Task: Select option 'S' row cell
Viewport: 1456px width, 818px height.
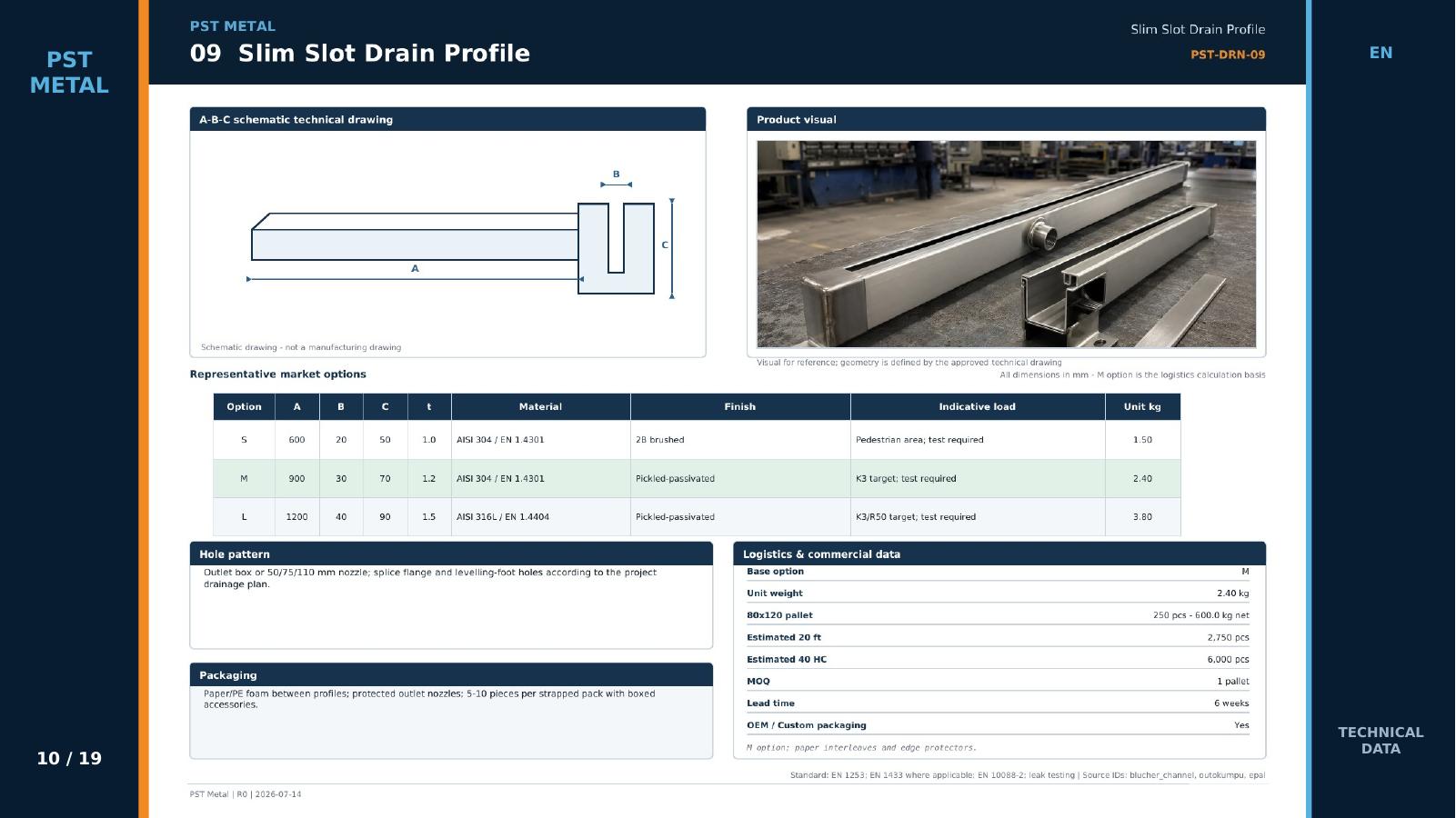Action: click(x=244, y=440)
